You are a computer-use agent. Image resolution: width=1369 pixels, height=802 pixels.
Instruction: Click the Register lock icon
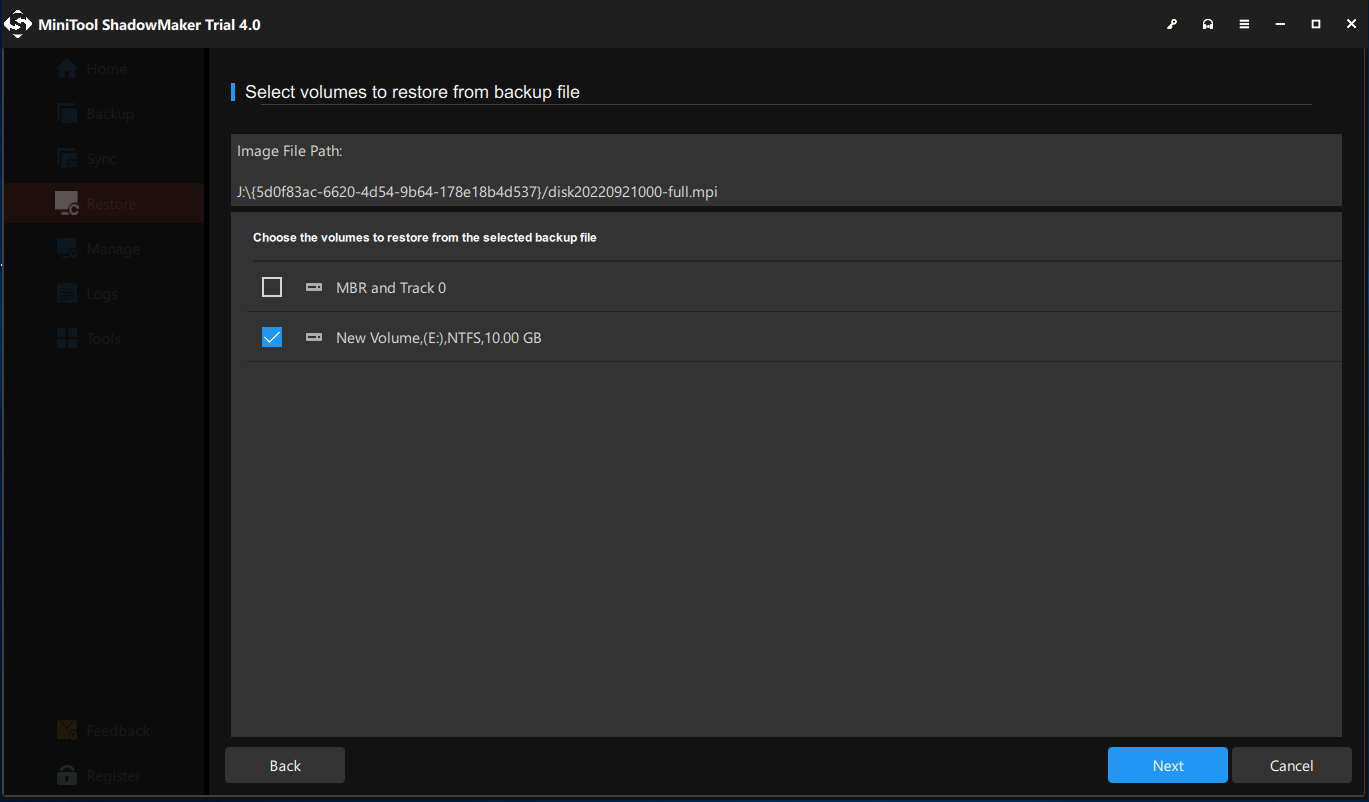pos(67,776)
